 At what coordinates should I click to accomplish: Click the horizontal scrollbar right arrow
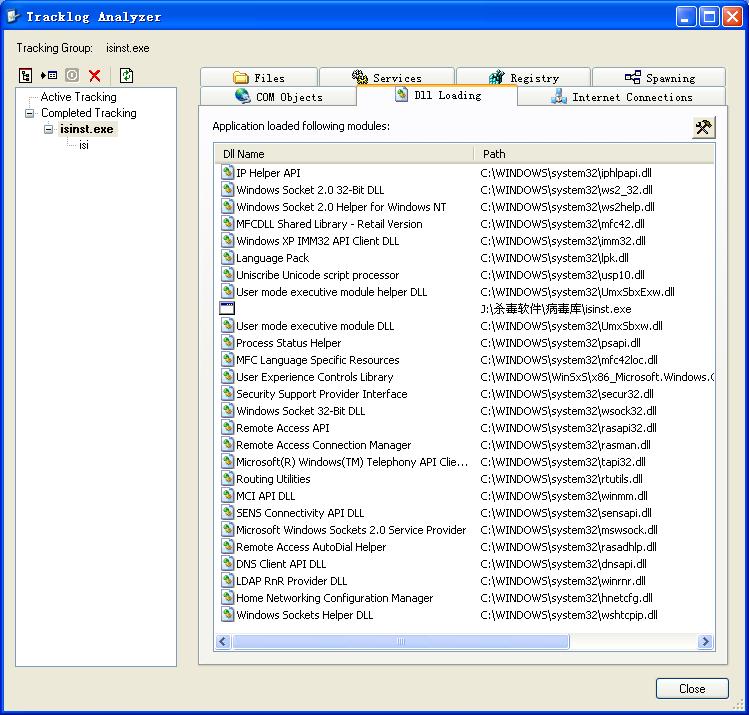[x=705, y=641]
